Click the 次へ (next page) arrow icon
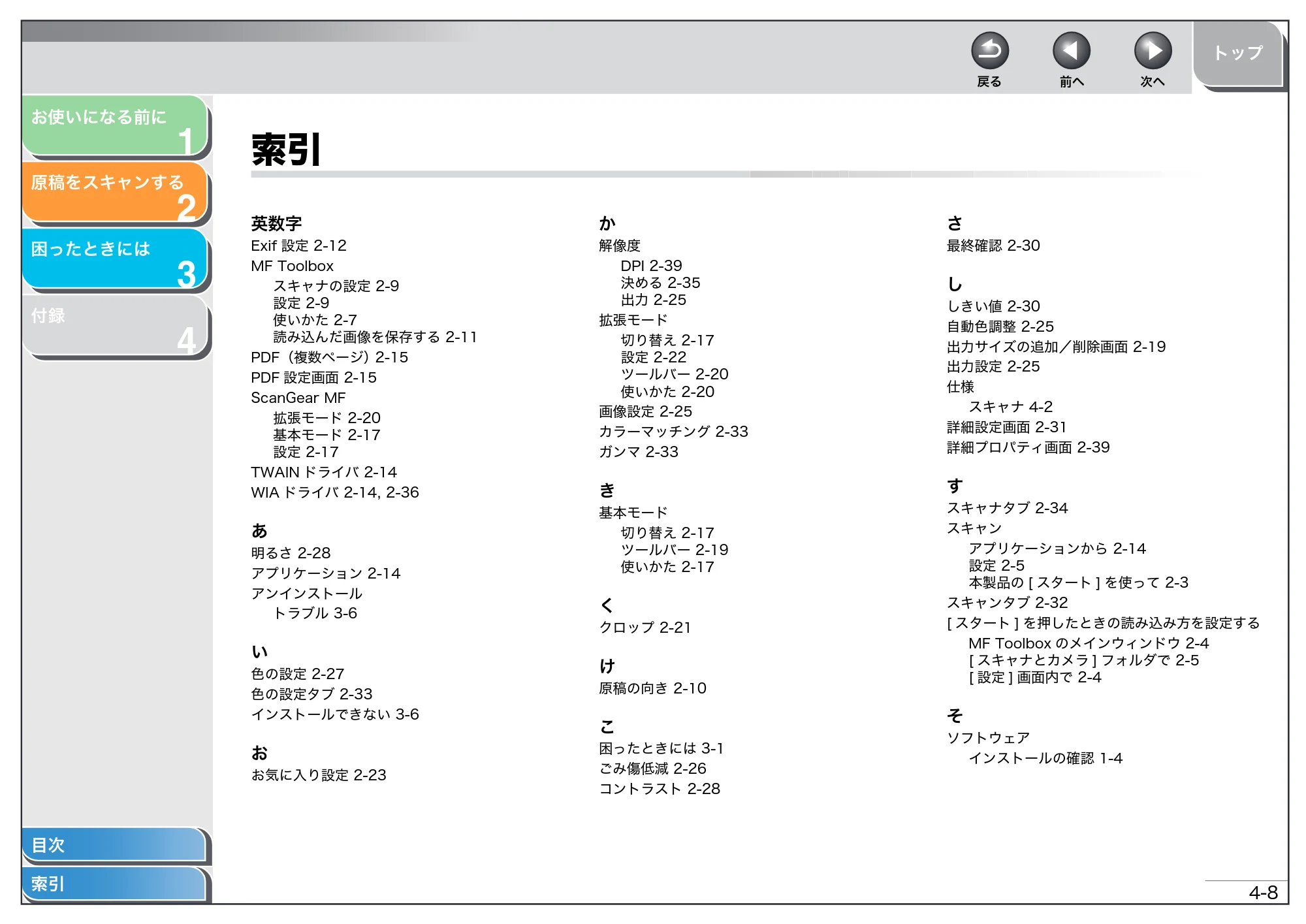 click(1153, 51)
